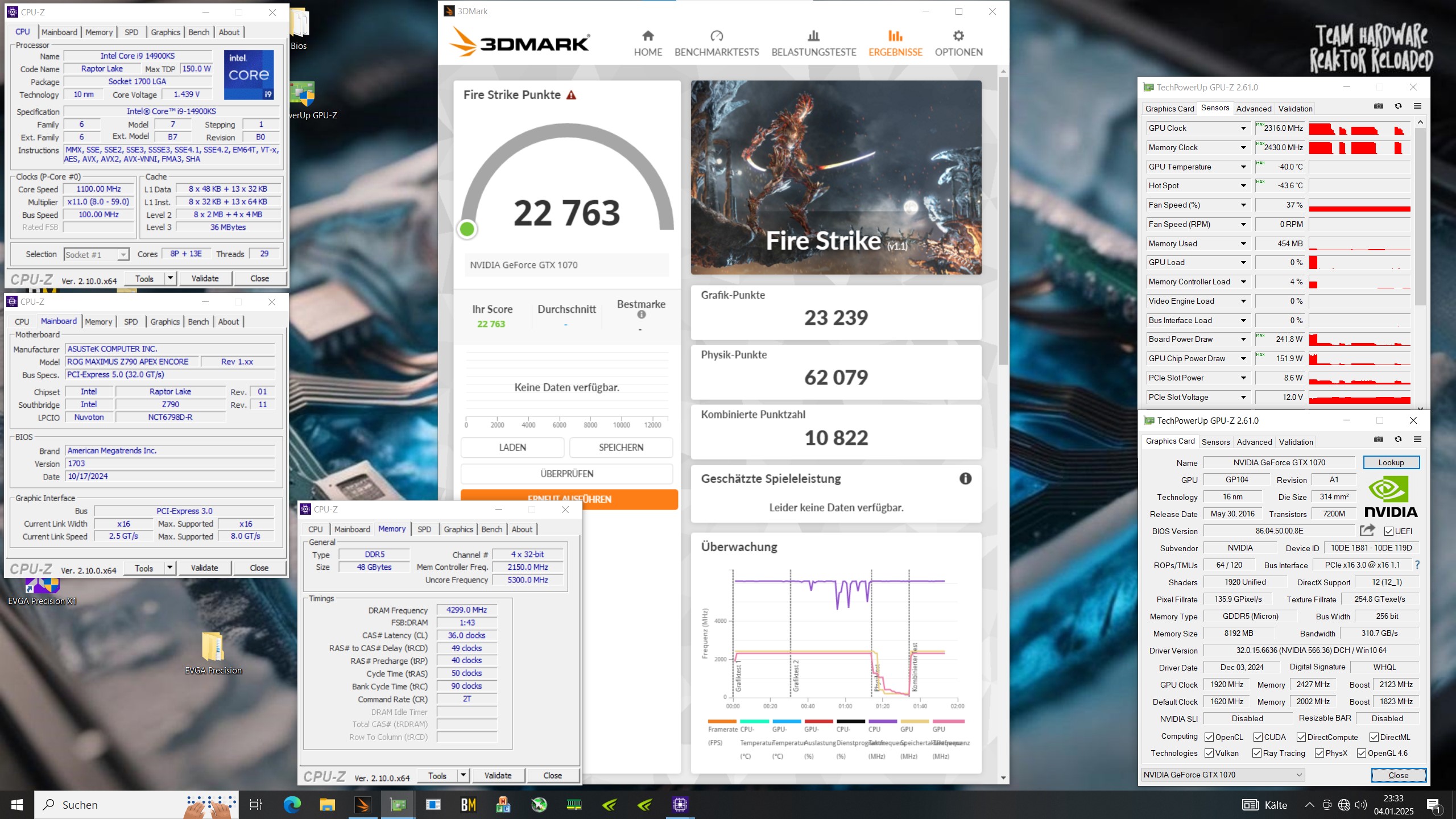Click the Intel Core i9 badge in CPU-Z
The height and width of the screenshot is (819, 1456).
coord(249,75)
